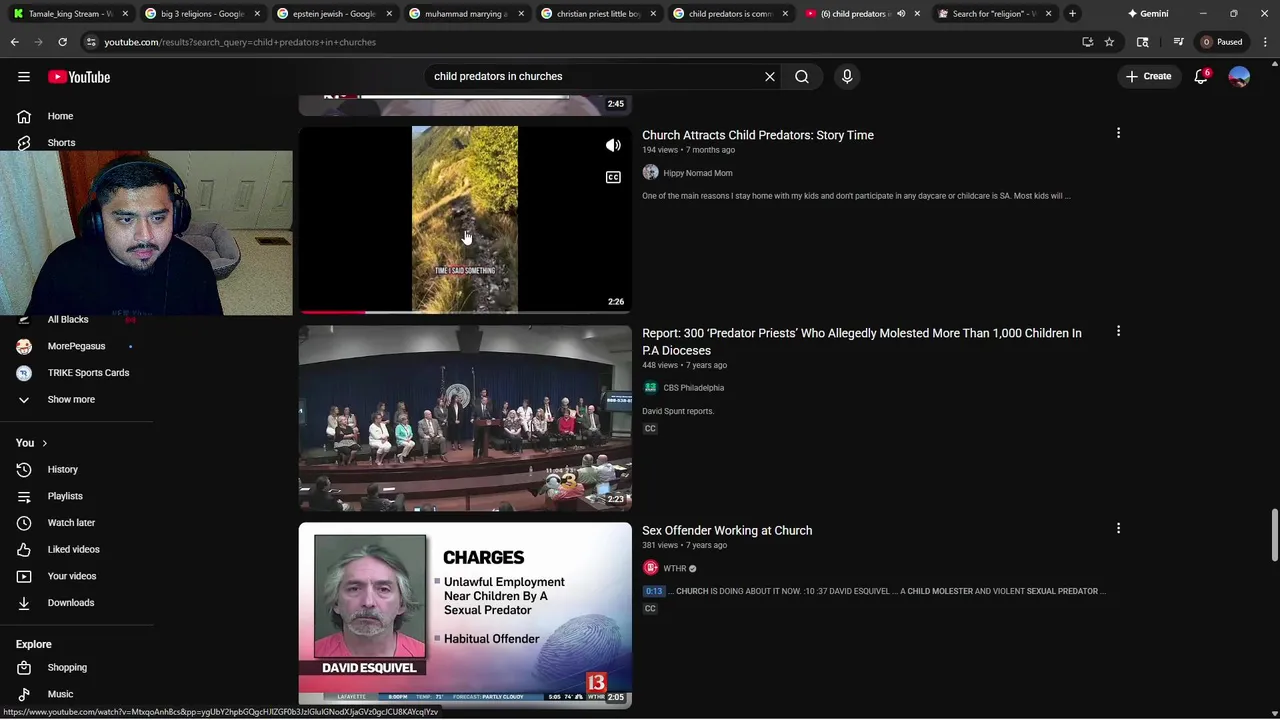Go back with the browser back arrow
This screenshot has width=1280, height=720.
point(15,42)
